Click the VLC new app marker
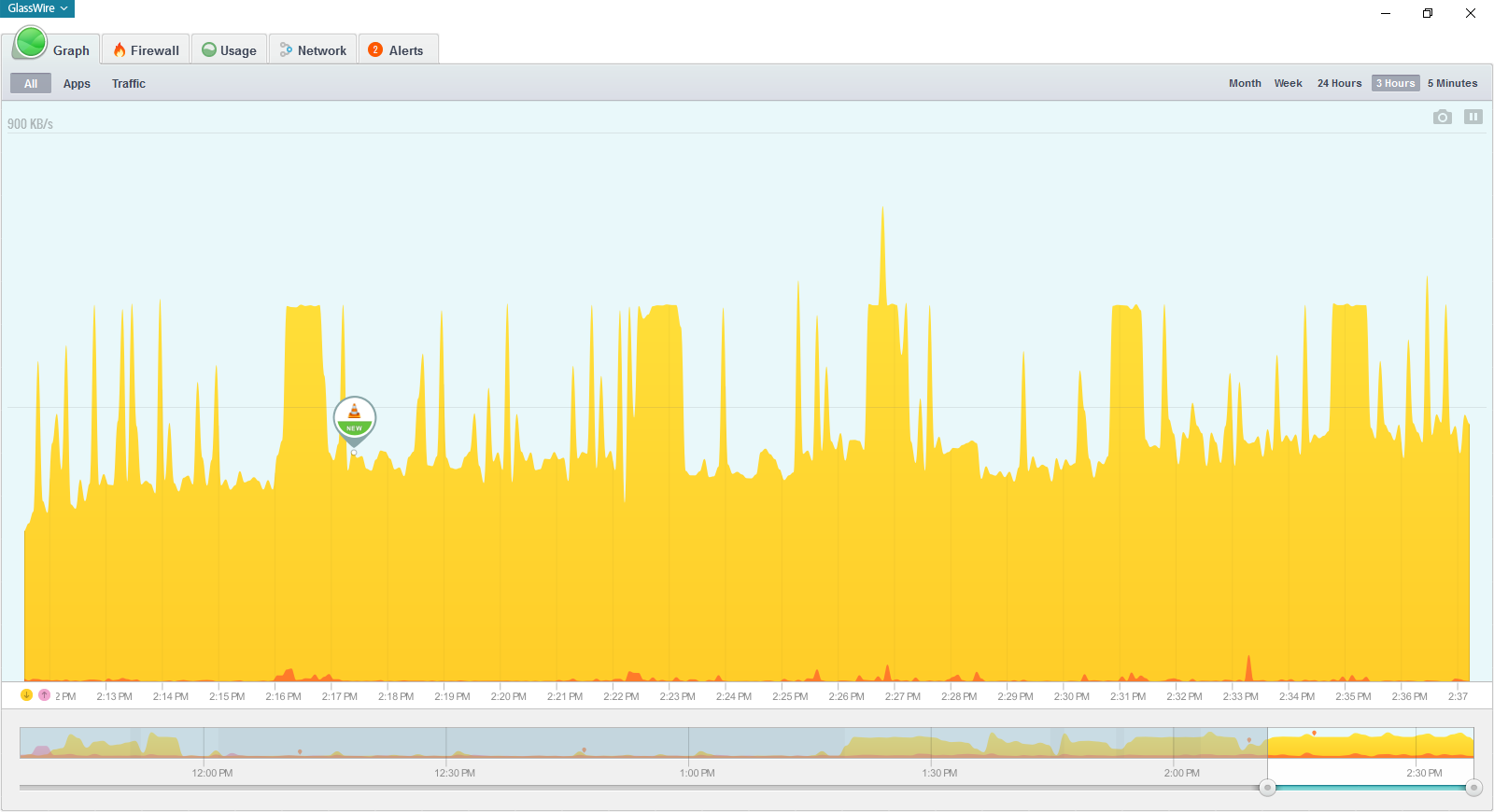1494x812 pixels. pos(355,418)
